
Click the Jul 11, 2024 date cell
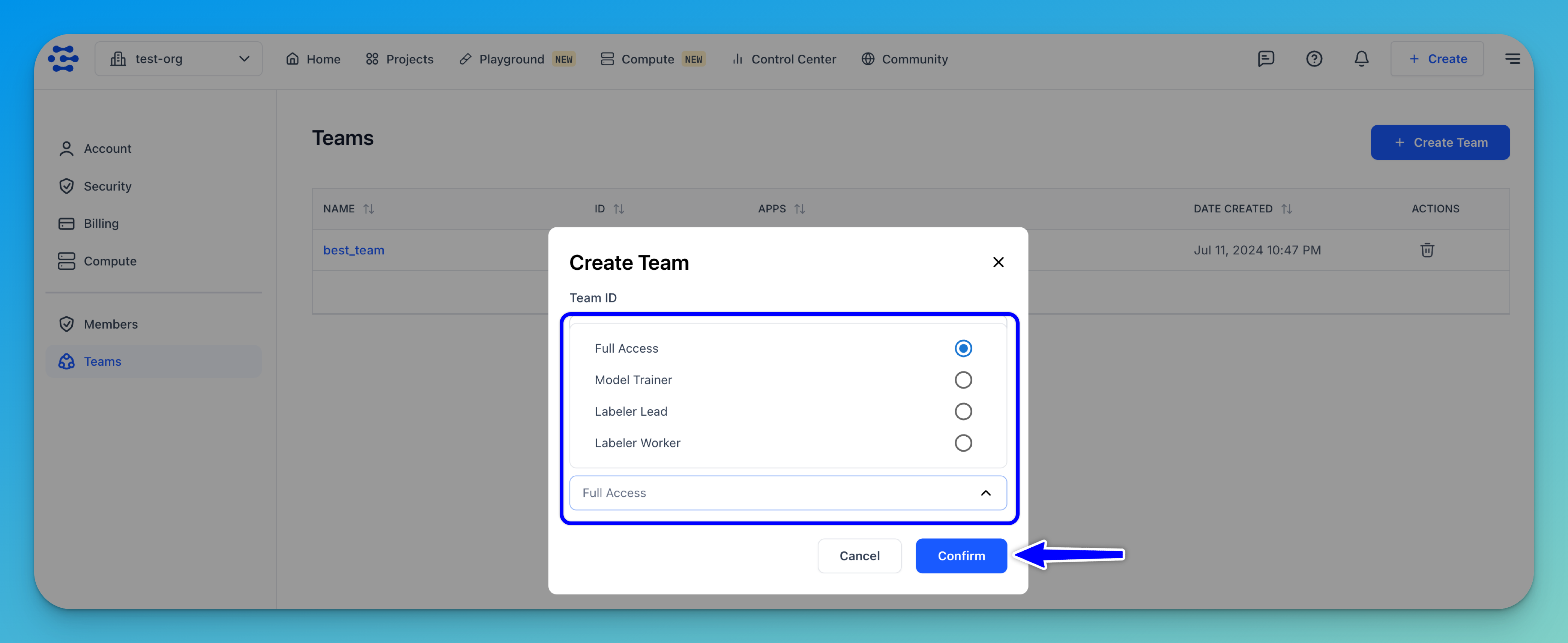click(x=1257, y=249)
